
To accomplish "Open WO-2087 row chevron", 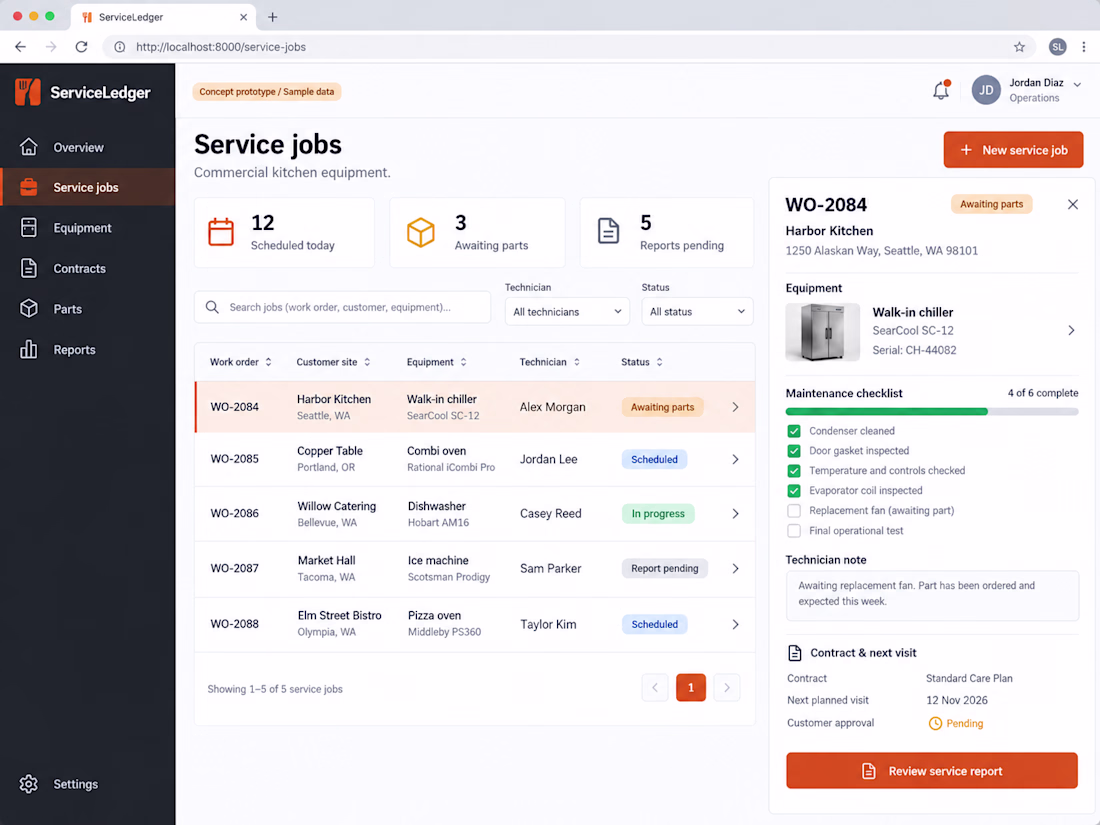I will 735,568.
